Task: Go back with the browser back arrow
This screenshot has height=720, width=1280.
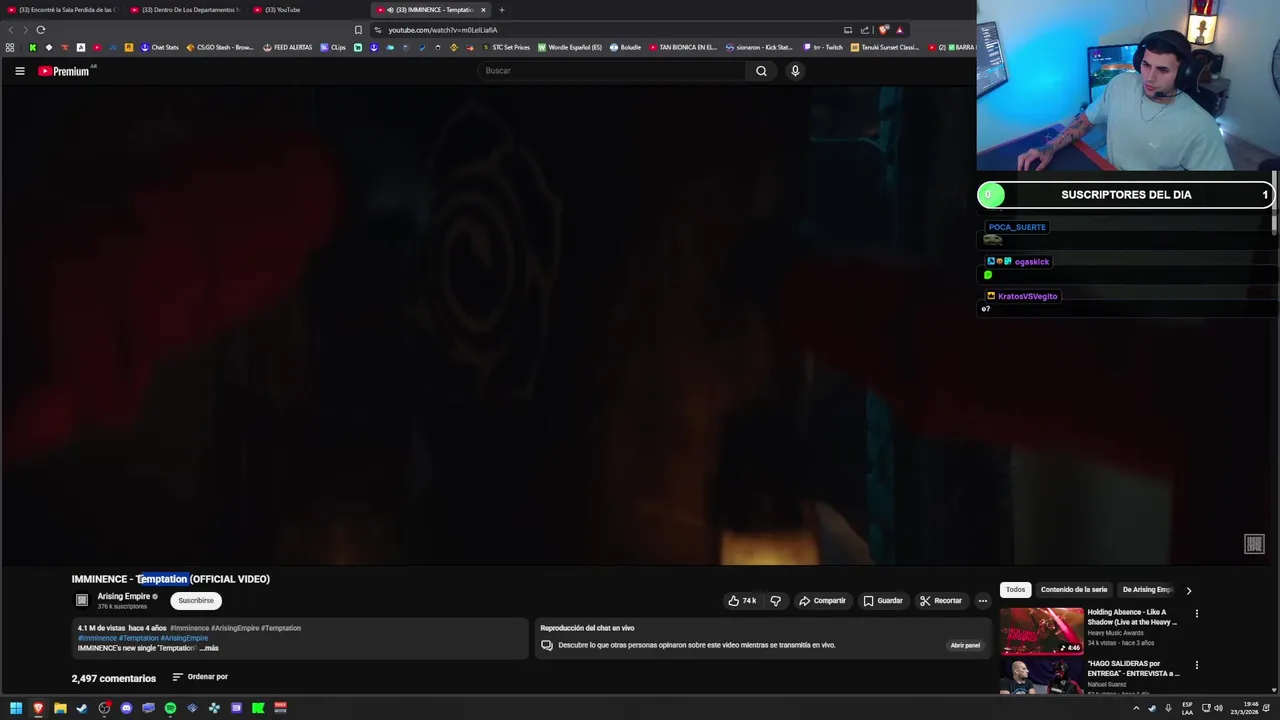Action: [x=11, y=30]
